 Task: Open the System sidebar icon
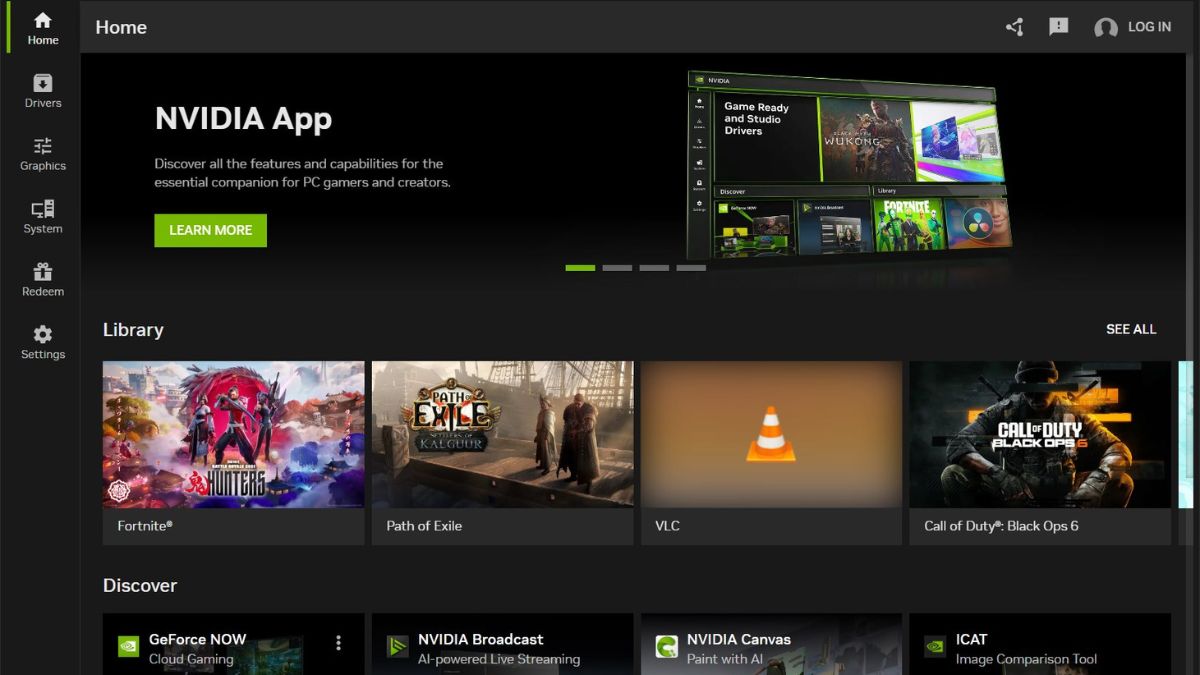42,209
